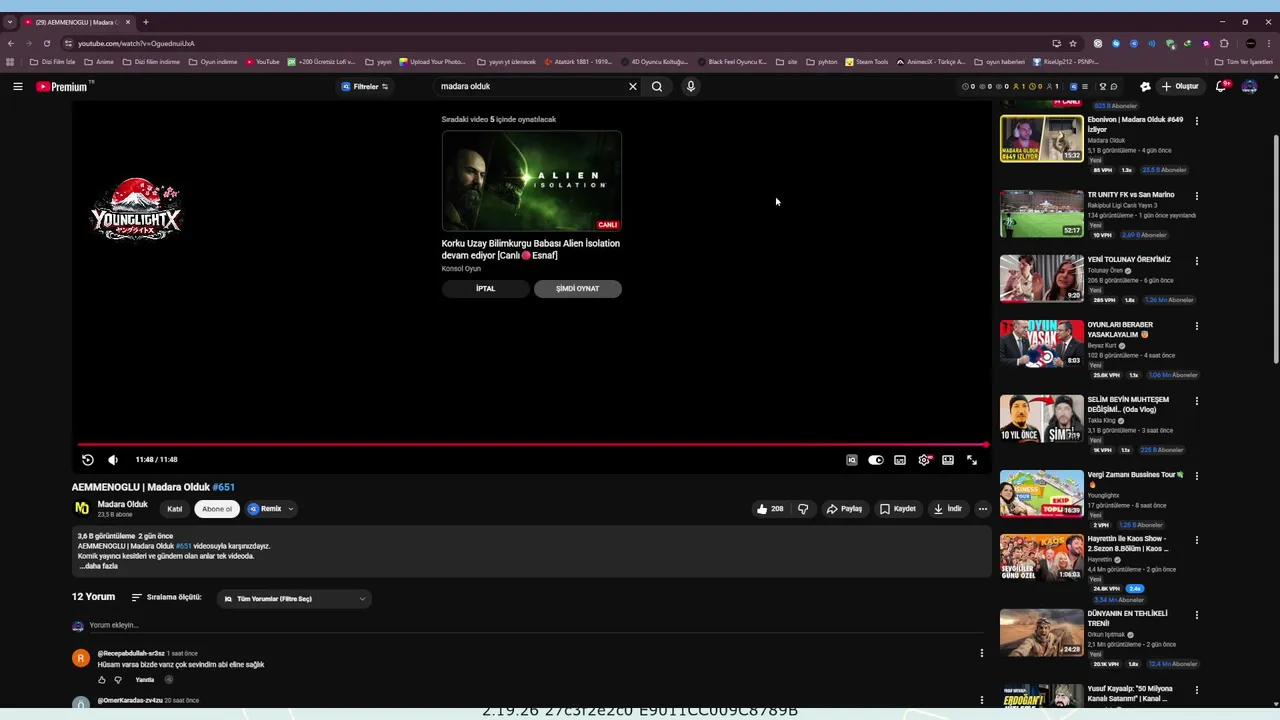Open menu for OYUNLARI BERABER YASAKLAYALIM video
The width and height of the screenshot is (1280, 720).
(1197, 326)
